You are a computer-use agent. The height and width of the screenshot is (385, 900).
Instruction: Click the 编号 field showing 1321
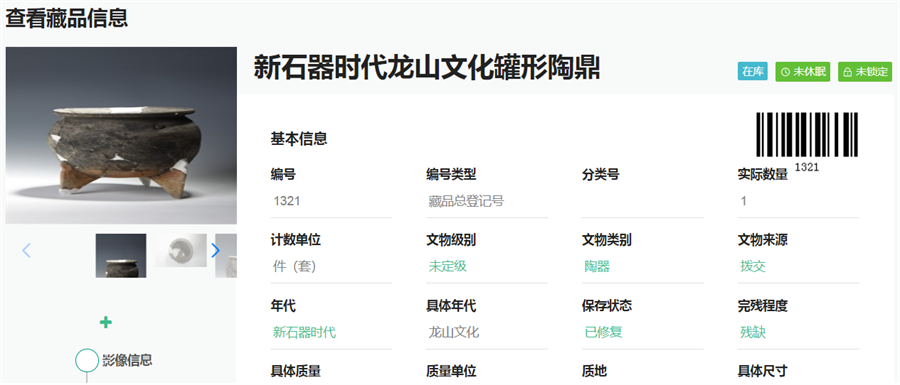pyautogui.click(x=331, y=201)
